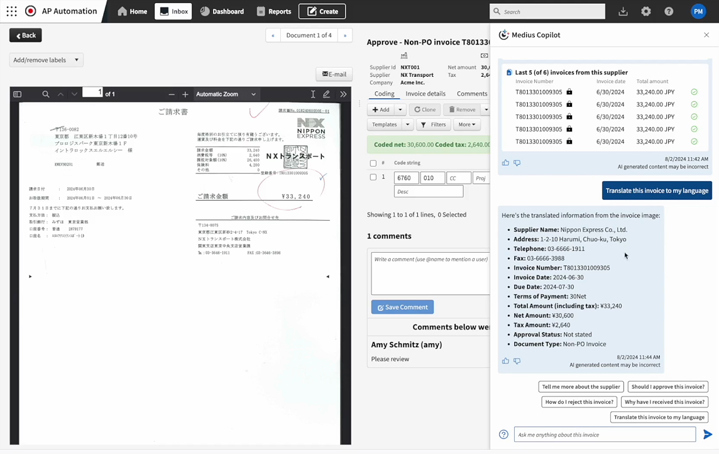Send the Copilot message with arrow icon

point(708,434)
